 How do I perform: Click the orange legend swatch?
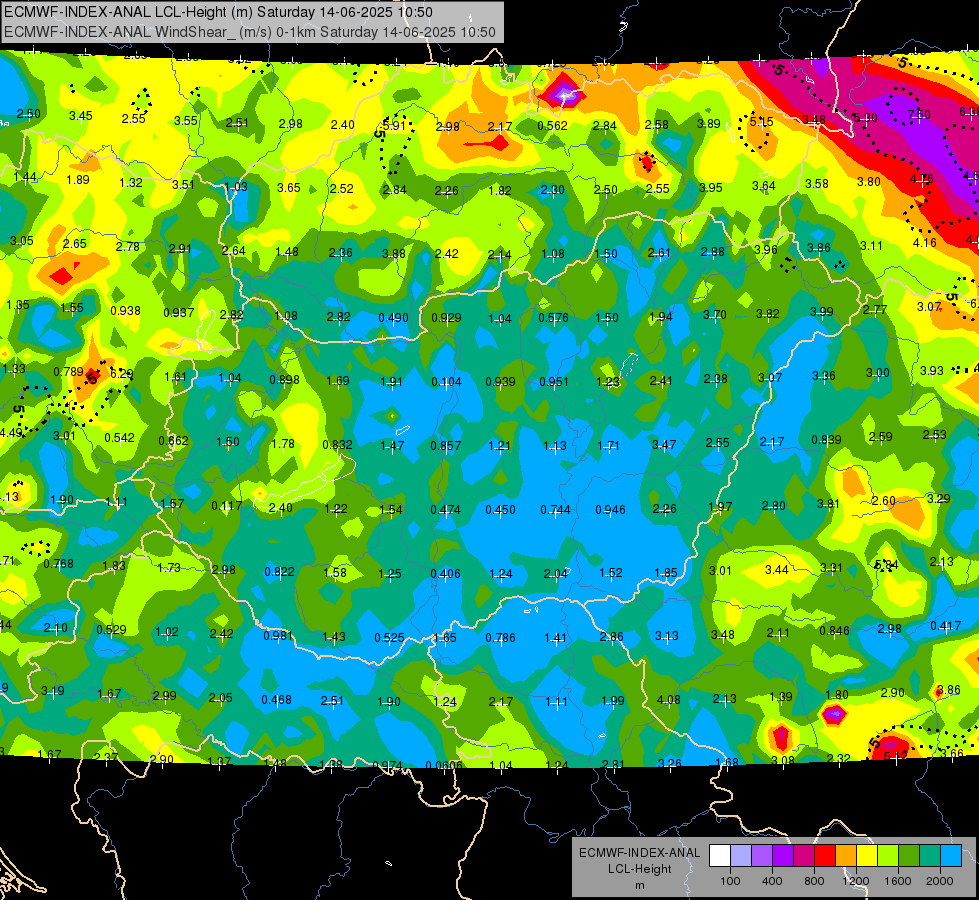click(846, 856)
